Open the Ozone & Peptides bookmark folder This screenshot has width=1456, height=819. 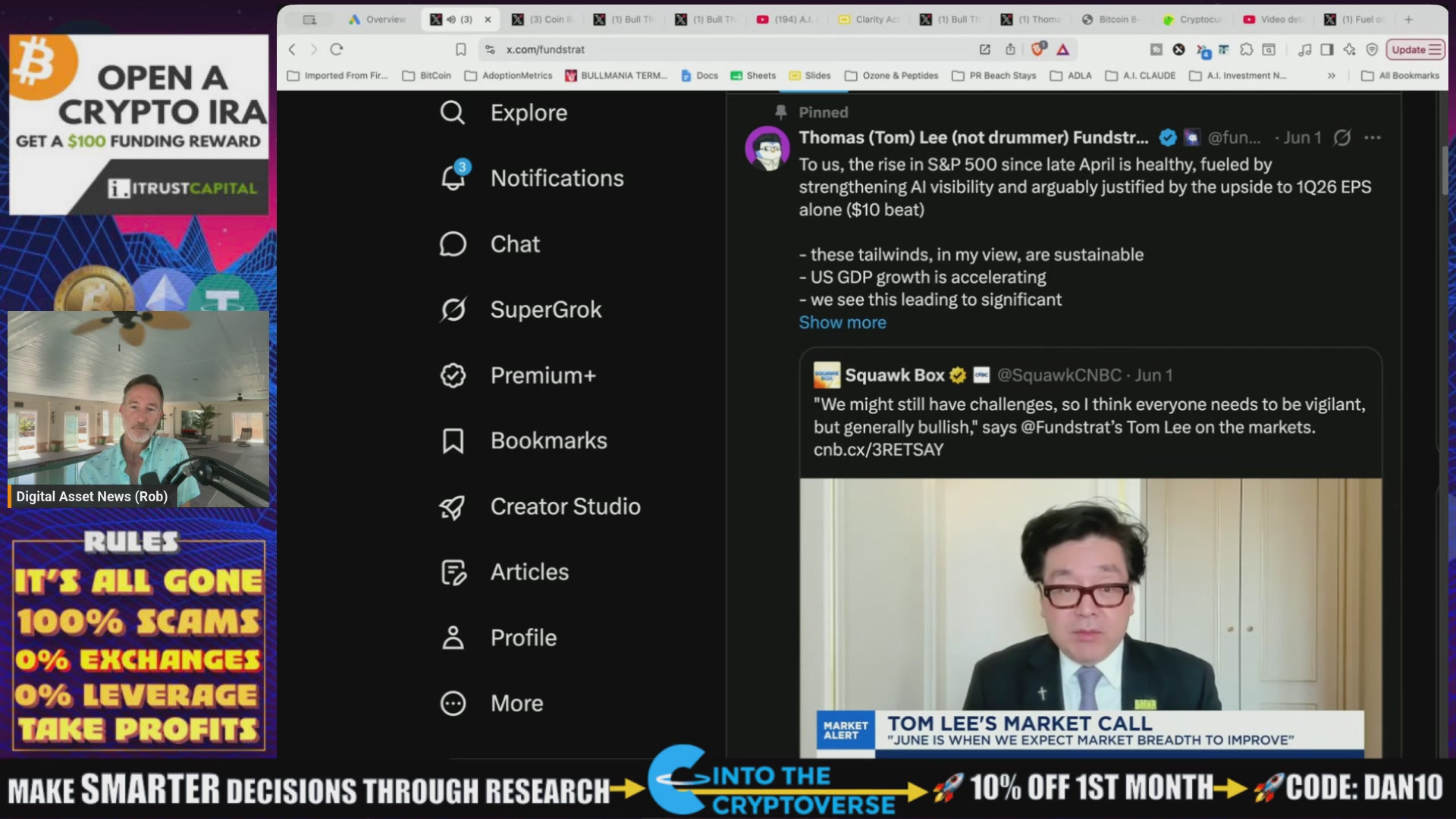point(892,76)
